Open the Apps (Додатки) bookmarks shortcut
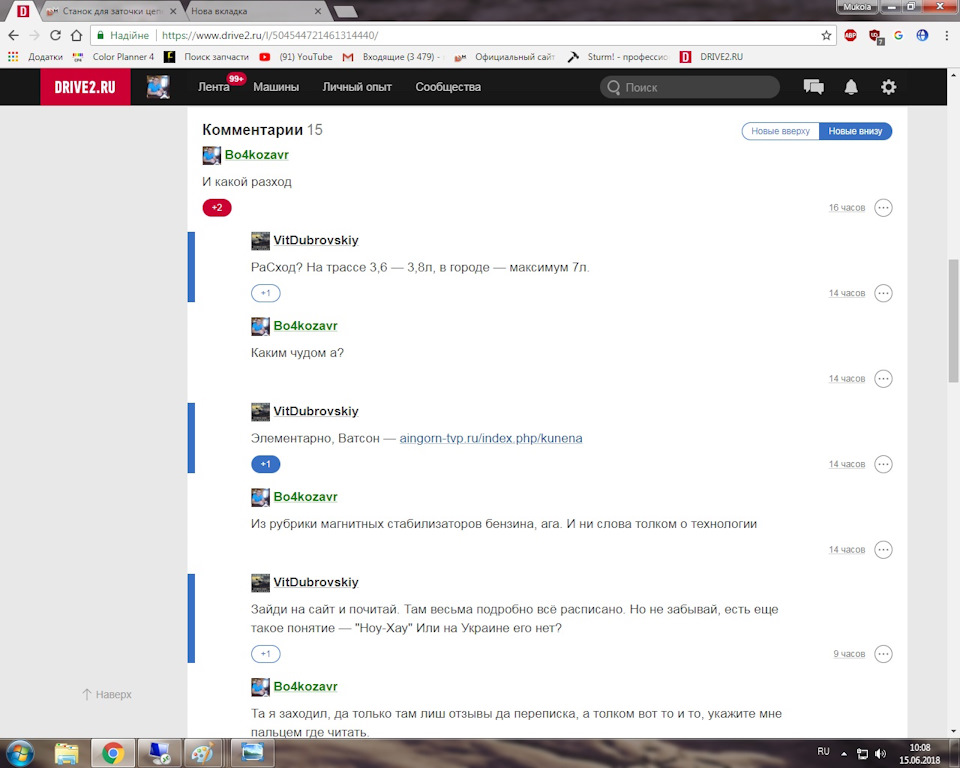Screen dimensions: 960x768 coord(35,57)
